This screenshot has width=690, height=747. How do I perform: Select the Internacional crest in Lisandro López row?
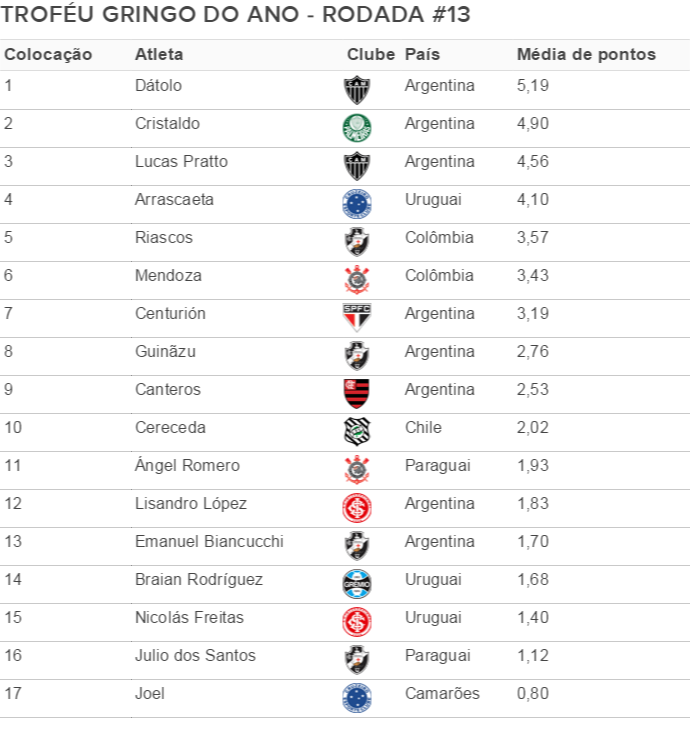(x=357, y=508)
